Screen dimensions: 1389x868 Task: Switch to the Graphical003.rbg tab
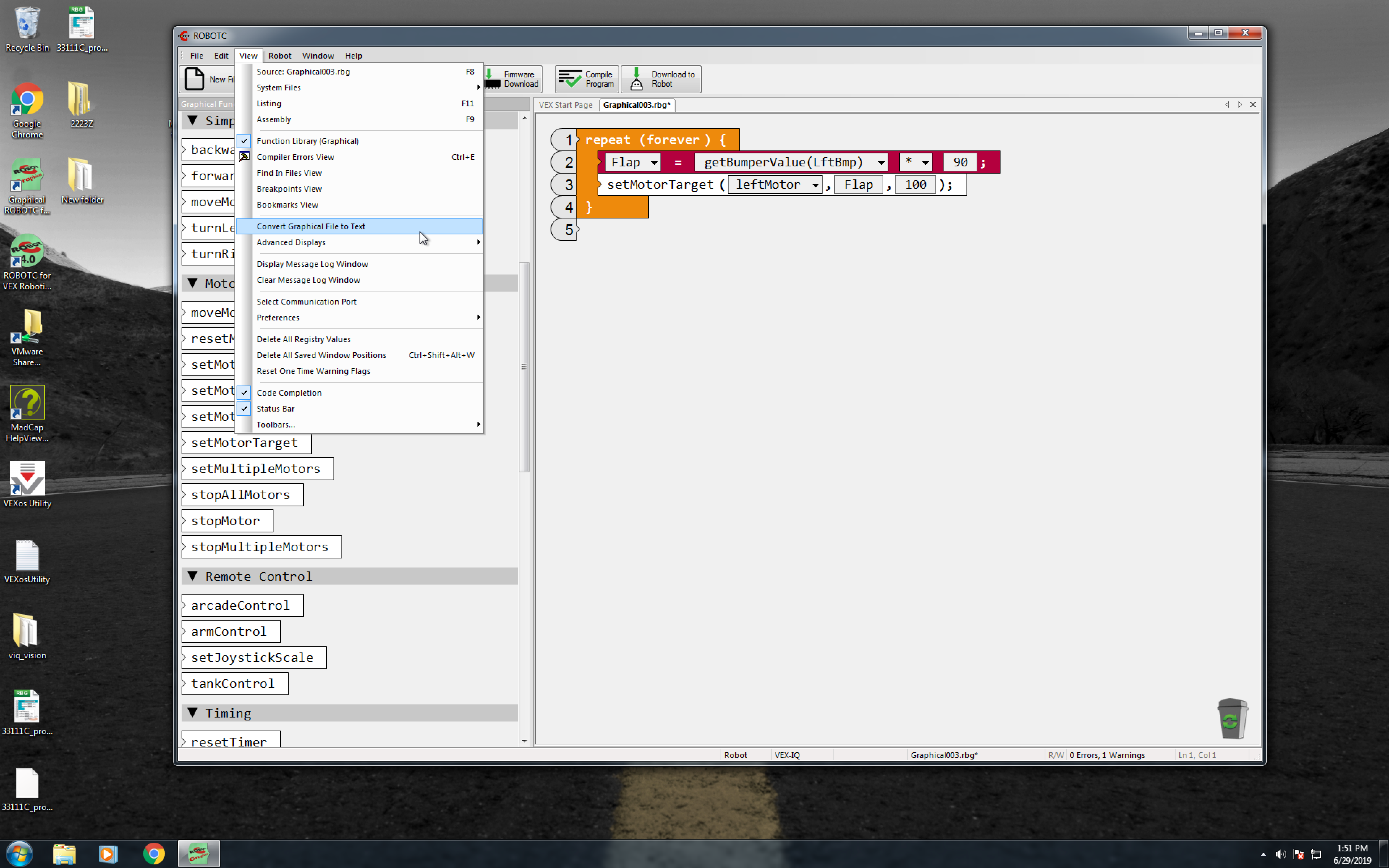[637, 105]
